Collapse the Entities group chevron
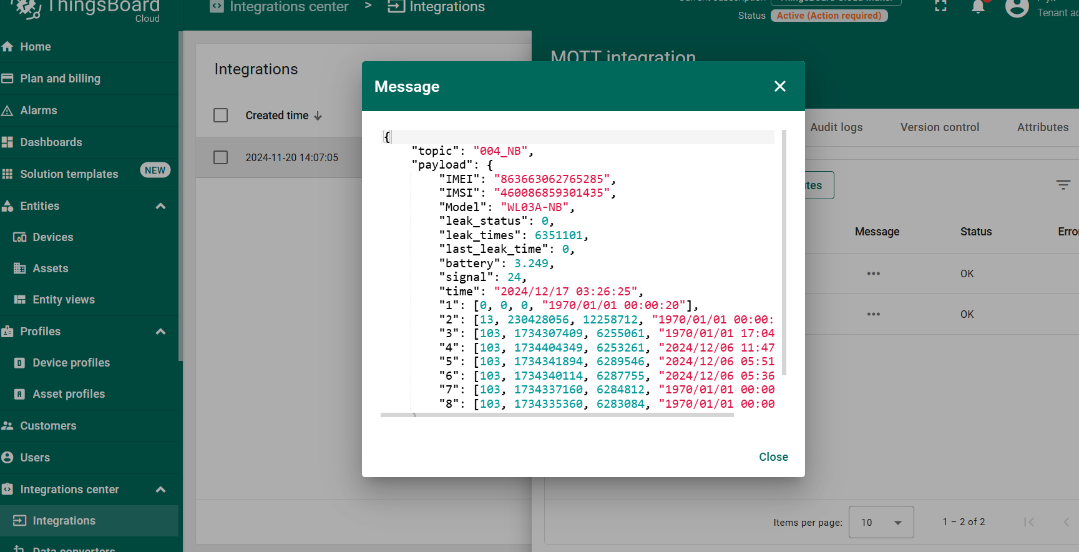Screen dimensions: 1079x552 point(160,206)
